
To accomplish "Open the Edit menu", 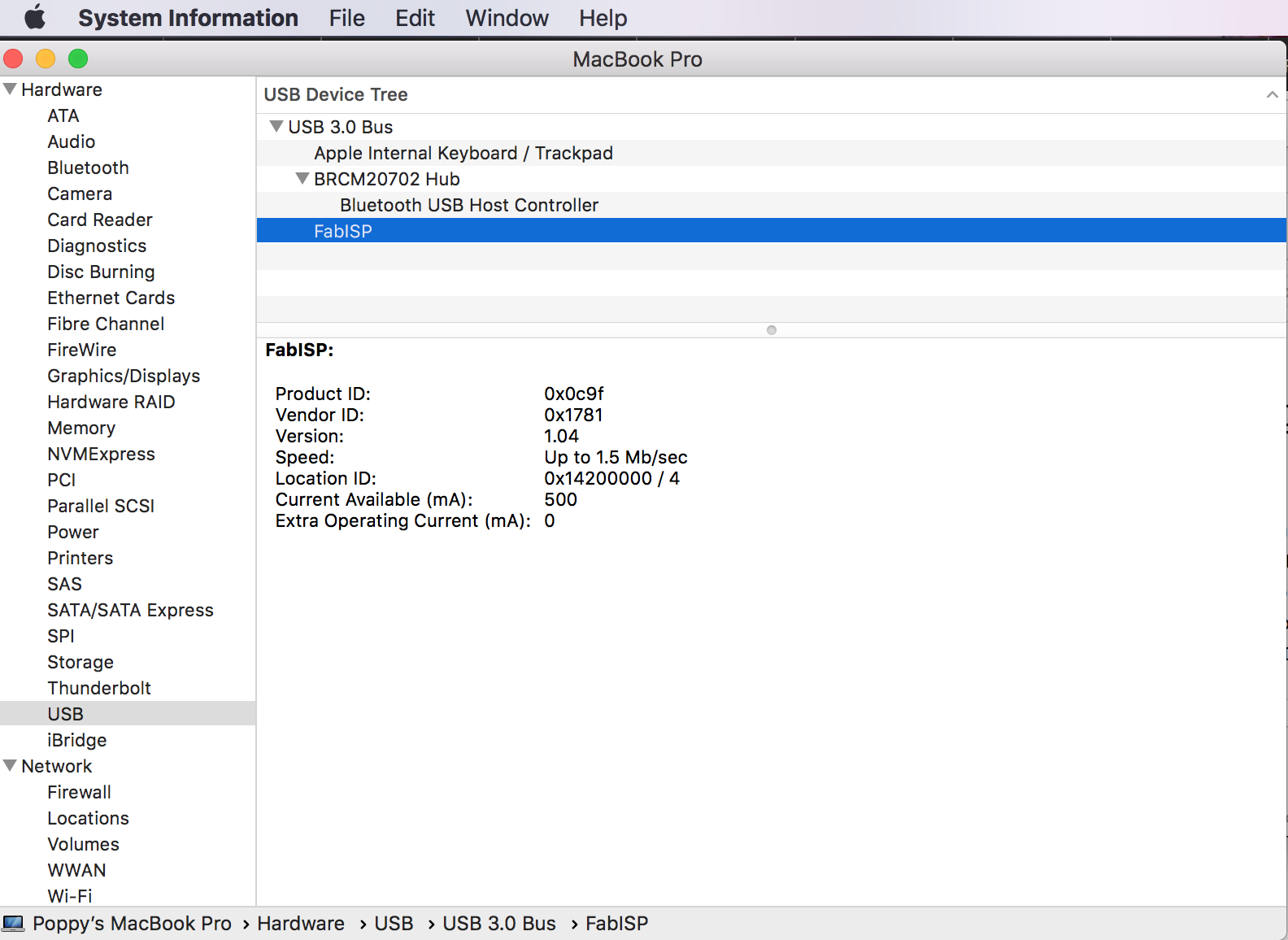I will coord(415,18).
